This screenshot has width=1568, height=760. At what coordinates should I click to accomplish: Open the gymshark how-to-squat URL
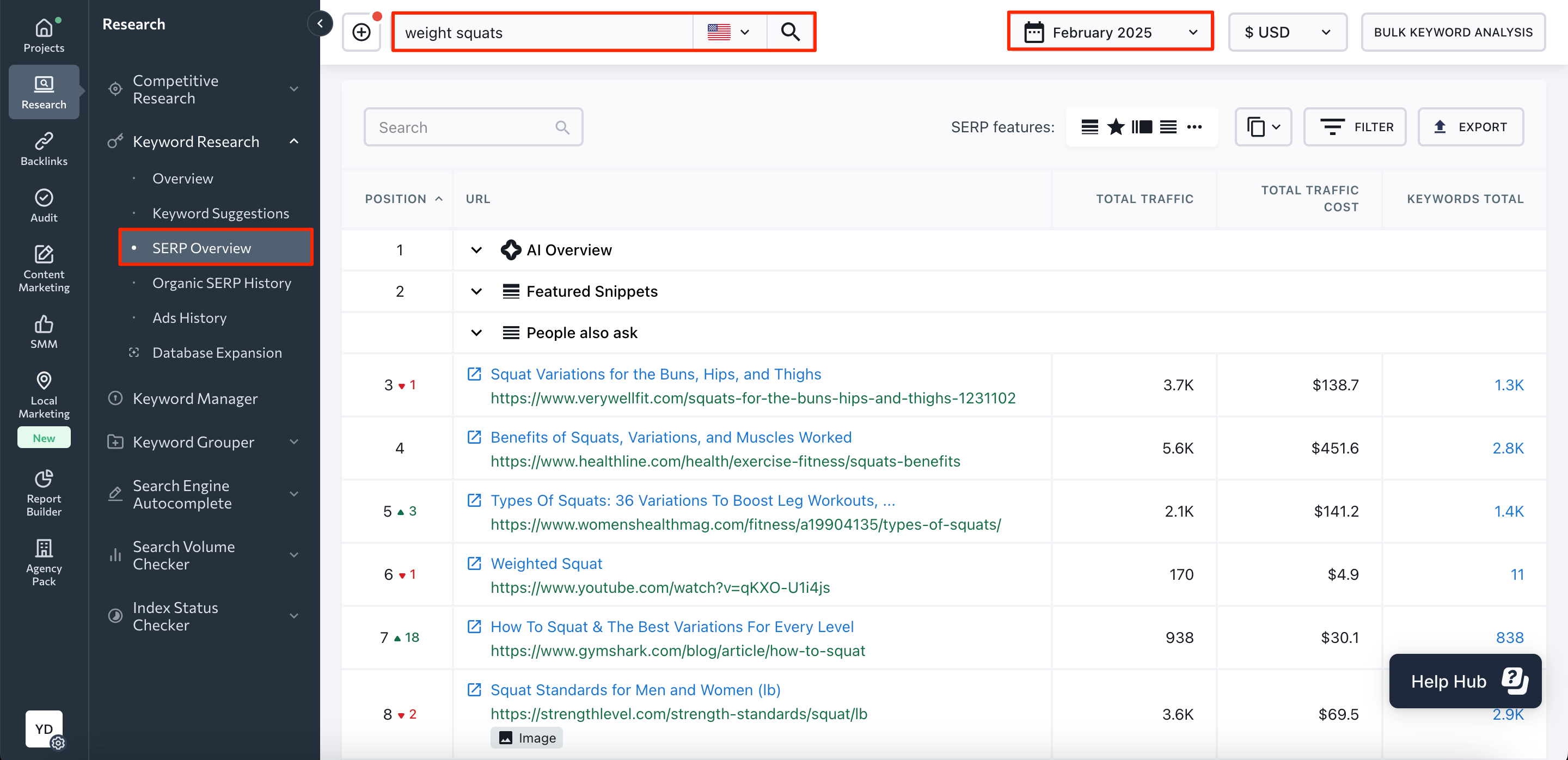[677, 651]
